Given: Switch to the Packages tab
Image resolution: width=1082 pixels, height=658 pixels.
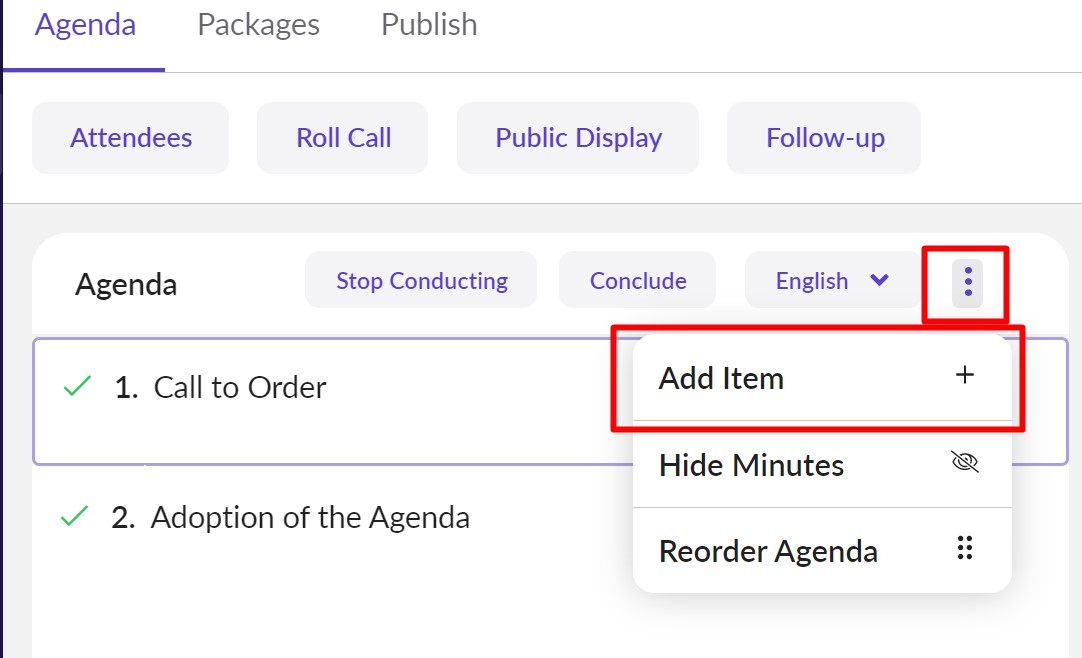Looking at the screenshot, I should tap(257, 24).
